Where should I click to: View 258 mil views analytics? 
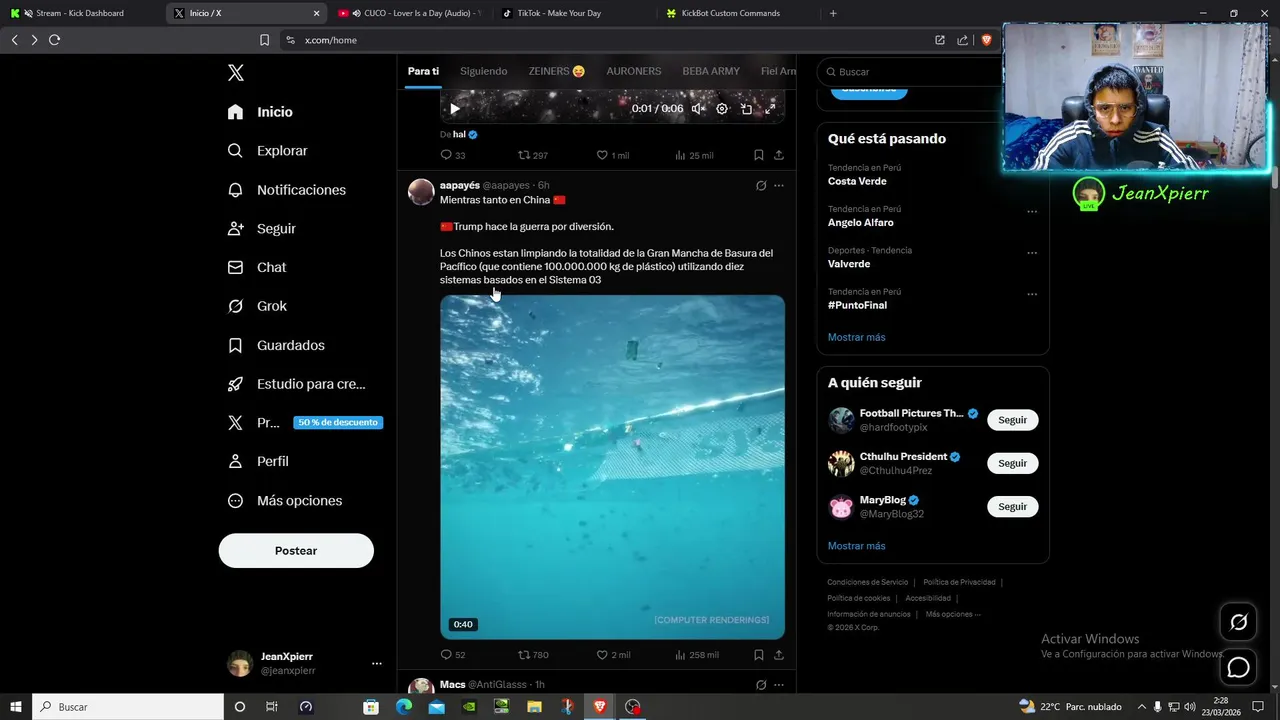(x=696, y=655)
